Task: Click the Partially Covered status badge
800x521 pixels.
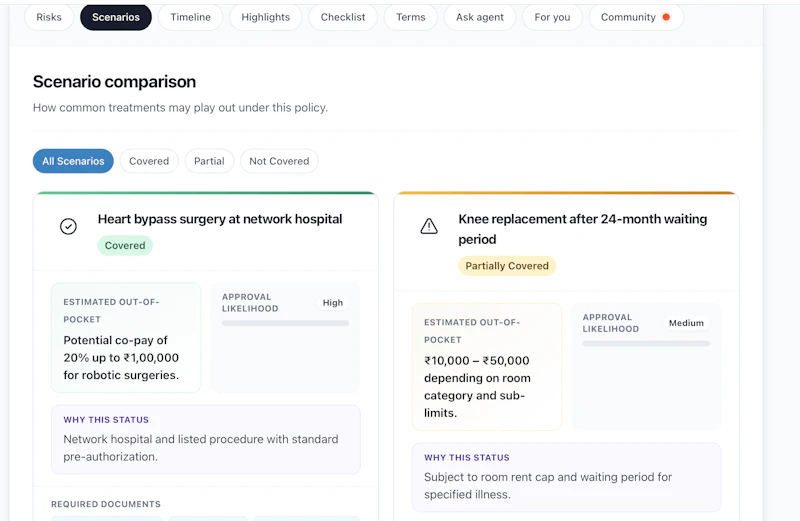Action: point(507,266)
